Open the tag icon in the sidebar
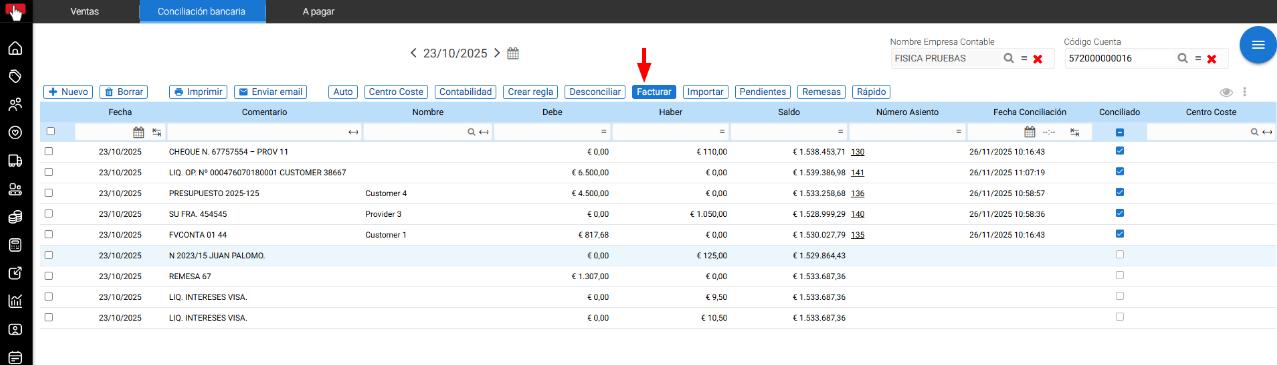 (15, 76)
